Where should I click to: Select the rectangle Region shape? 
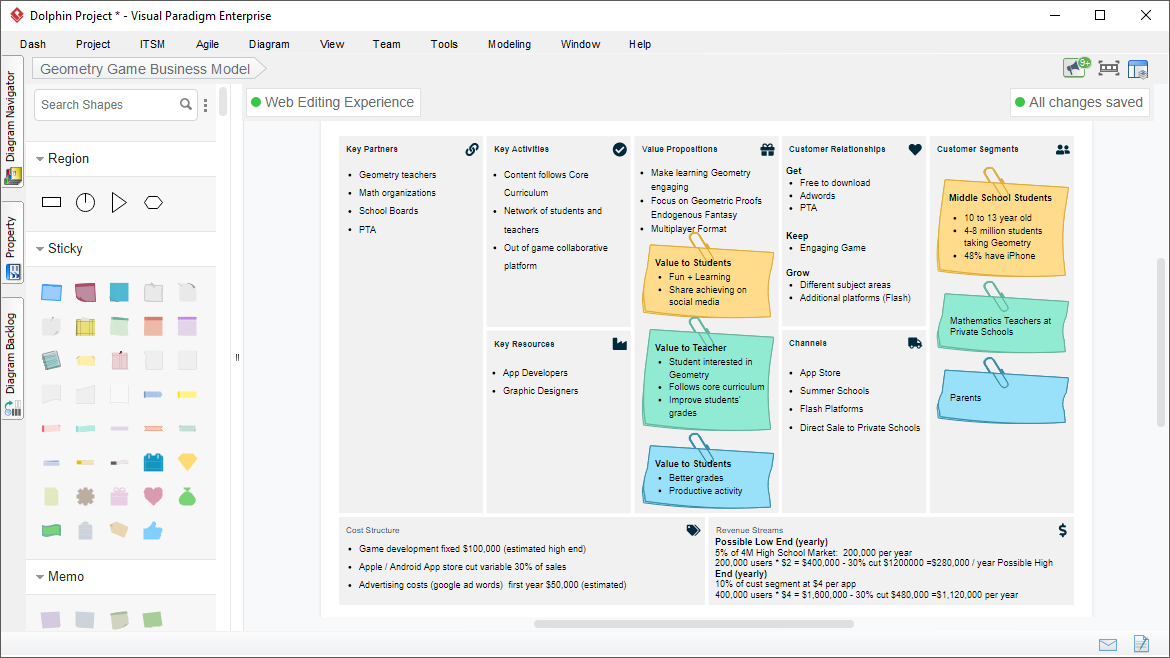coord(51,201)
